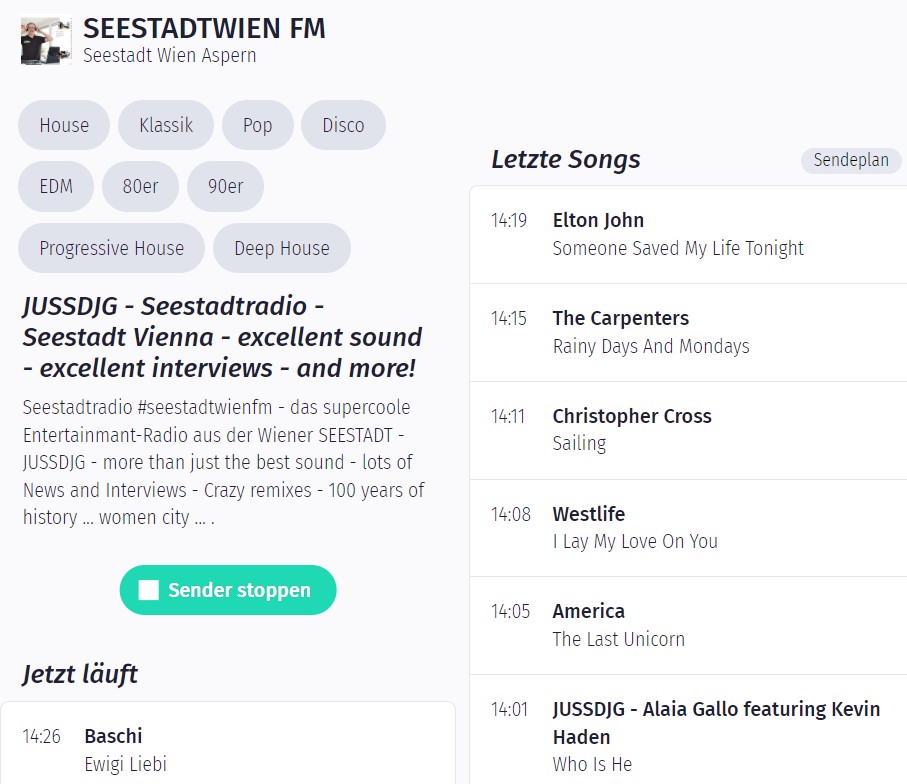Open the Disco genre tag
The height and width of the screenshot is (784, 907).
click(x=343, y=125)
